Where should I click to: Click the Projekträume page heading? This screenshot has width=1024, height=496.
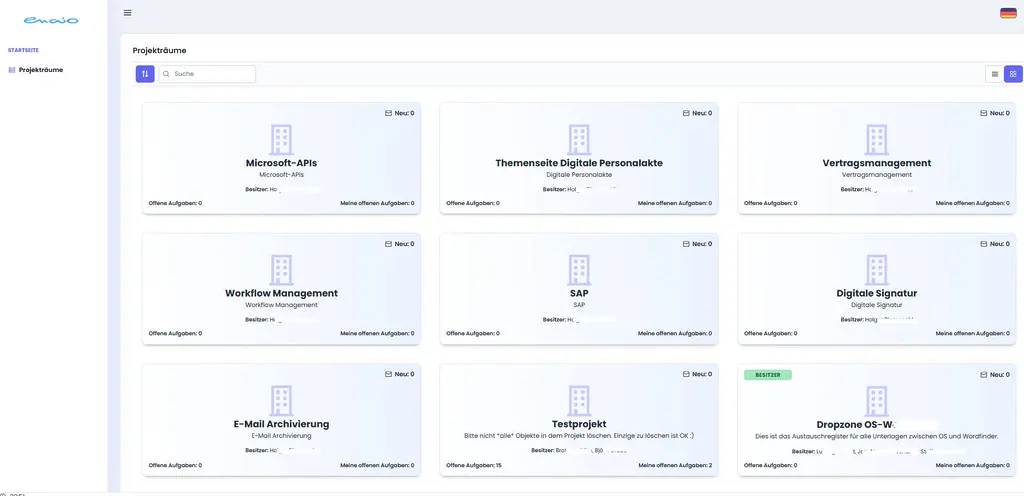tap(160, 50)
